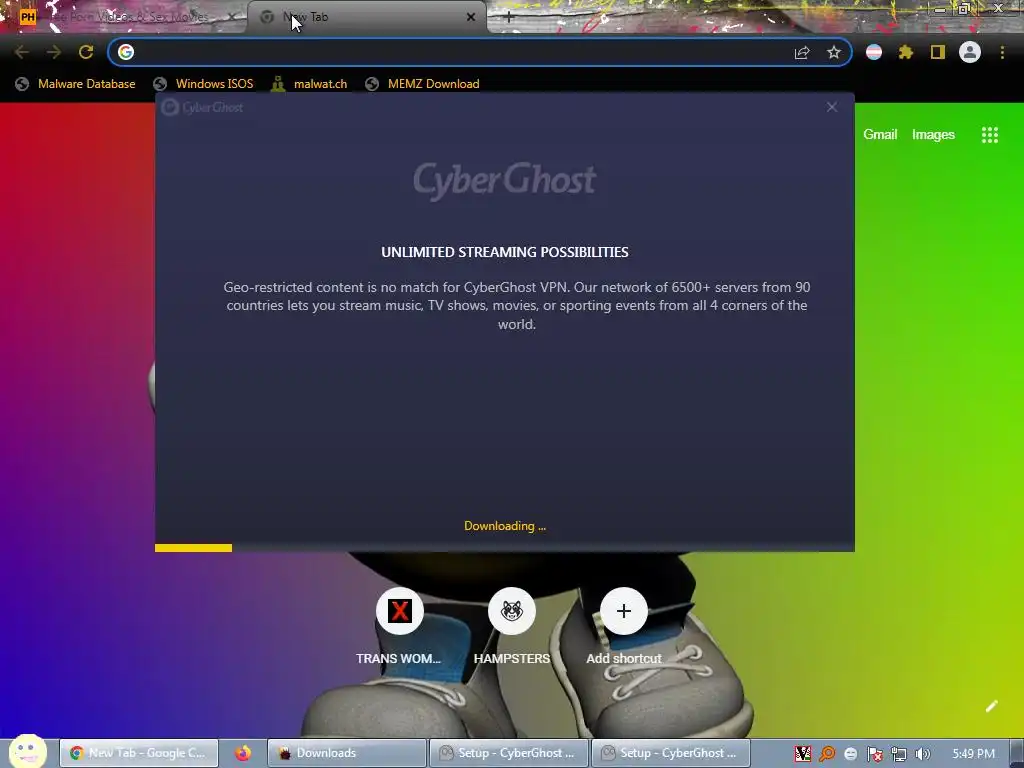
Task: Customize this page with the pencil icon
Action: [x=991, y=706]
